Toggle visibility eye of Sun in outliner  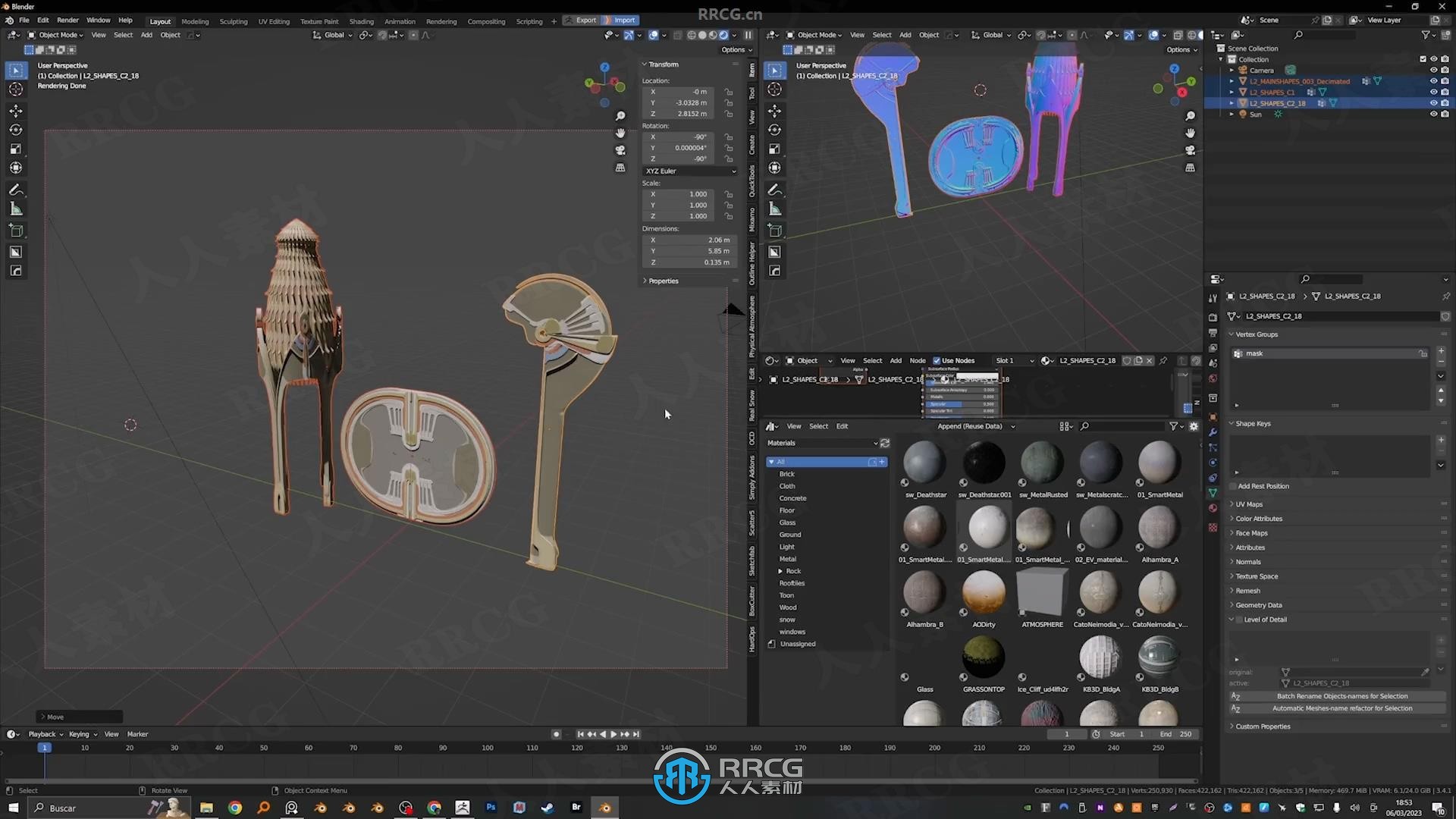[1433, 115]
